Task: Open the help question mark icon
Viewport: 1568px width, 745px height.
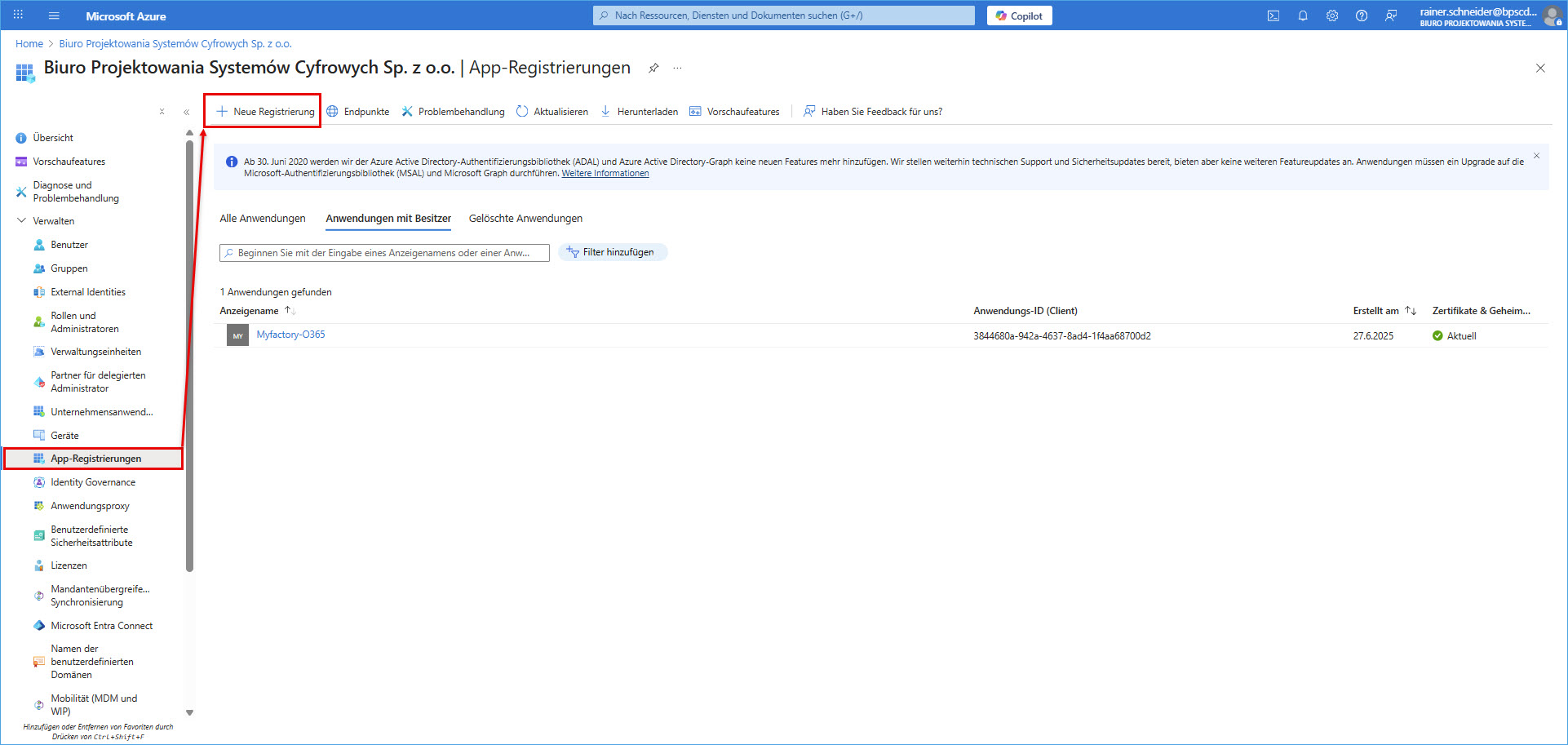Action: (x=1362, y=16)
